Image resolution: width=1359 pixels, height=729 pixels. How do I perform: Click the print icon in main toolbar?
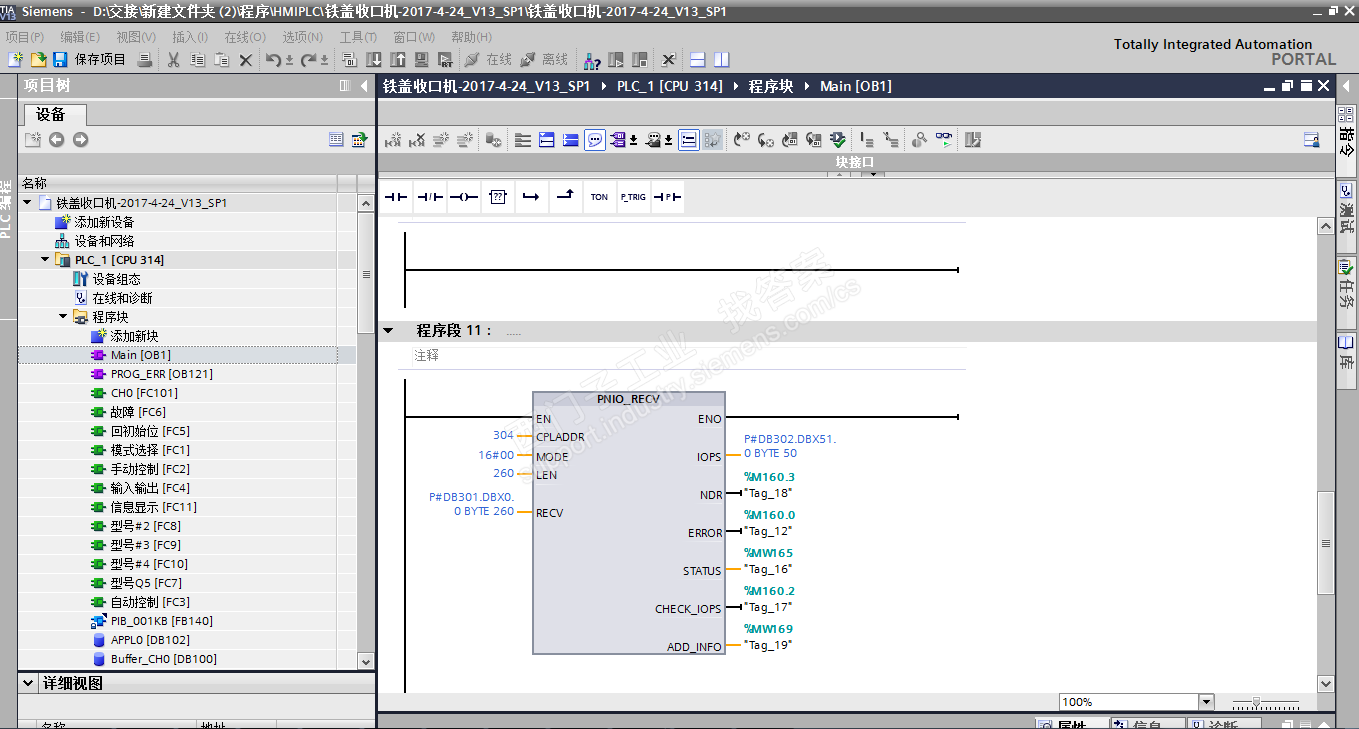[x=145, y=60]
